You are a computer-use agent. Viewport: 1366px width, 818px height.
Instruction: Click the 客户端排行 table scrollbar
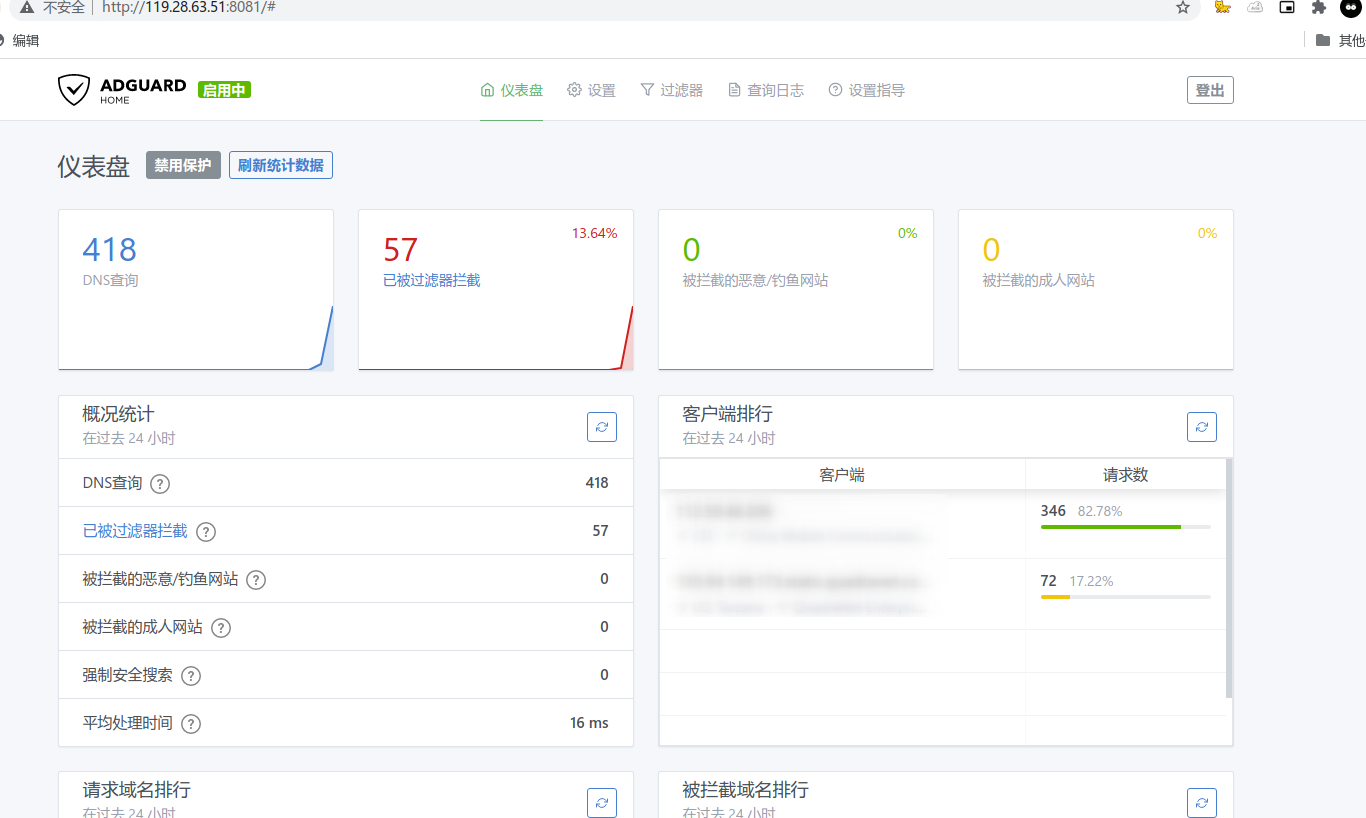tap(1229, 580)
